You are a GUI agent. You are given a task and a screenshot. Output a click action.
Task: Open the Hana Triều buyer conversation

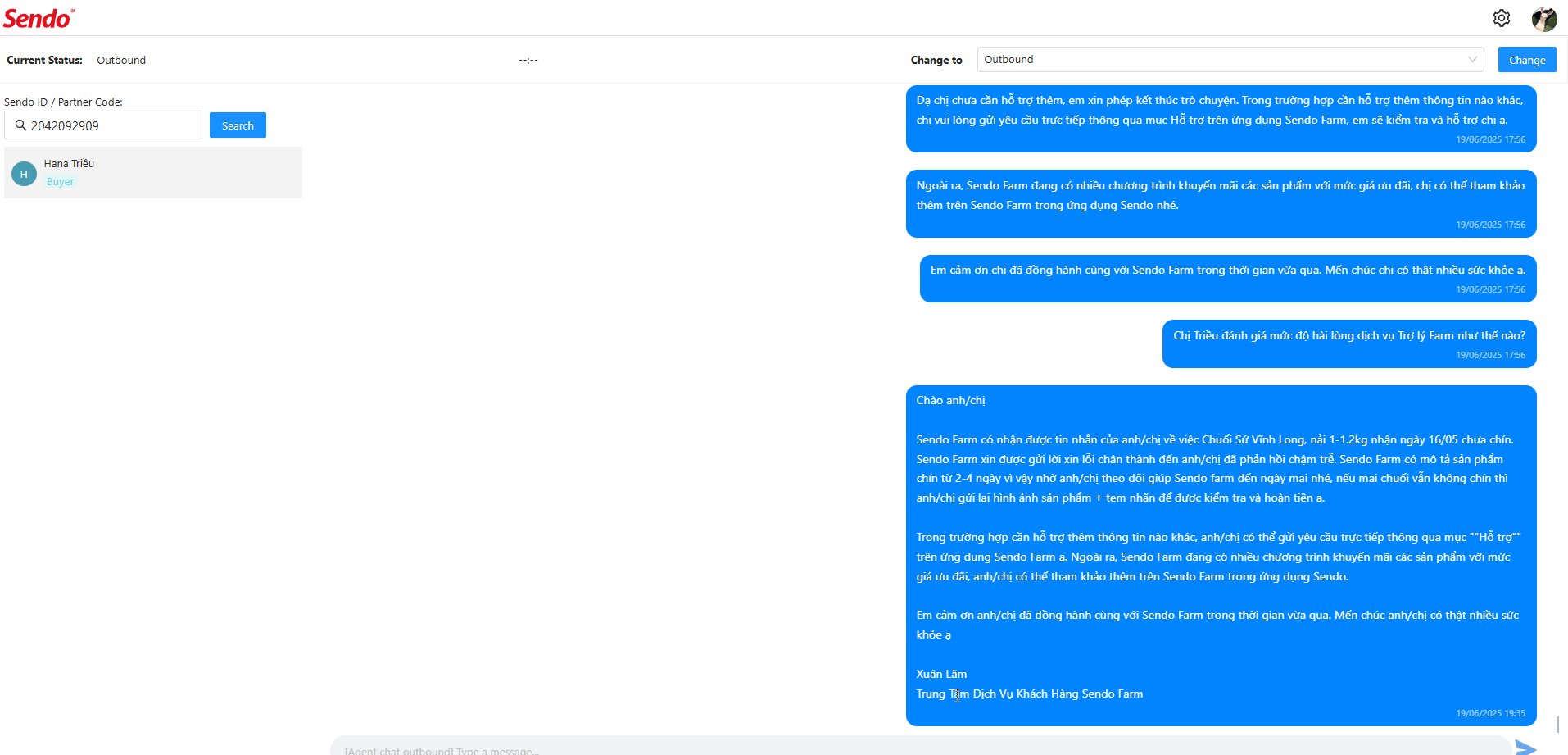coord(153,173)
